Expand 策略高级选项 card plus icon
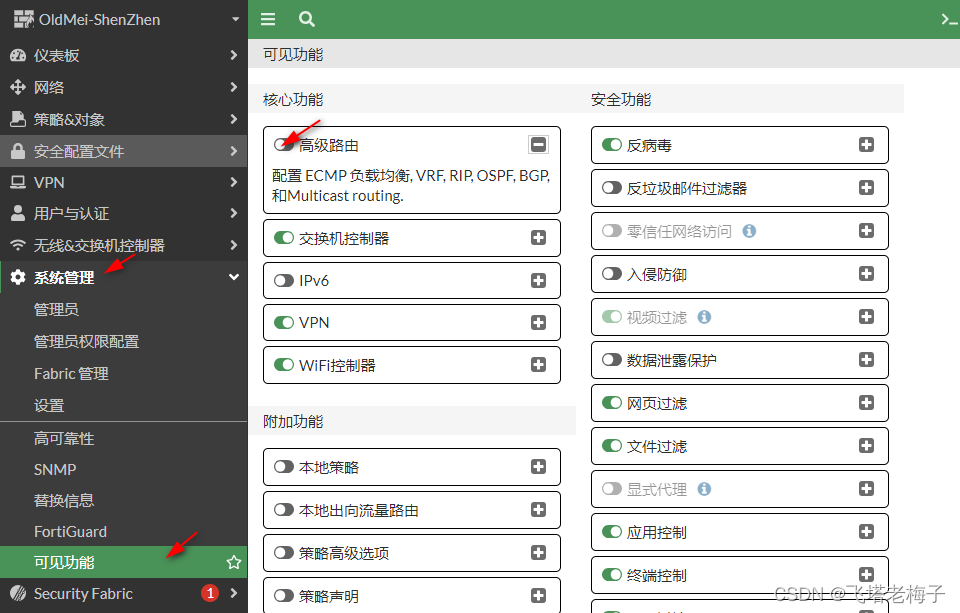The height and width of the screenshot is (613, 960). click(x=538, y=552)
